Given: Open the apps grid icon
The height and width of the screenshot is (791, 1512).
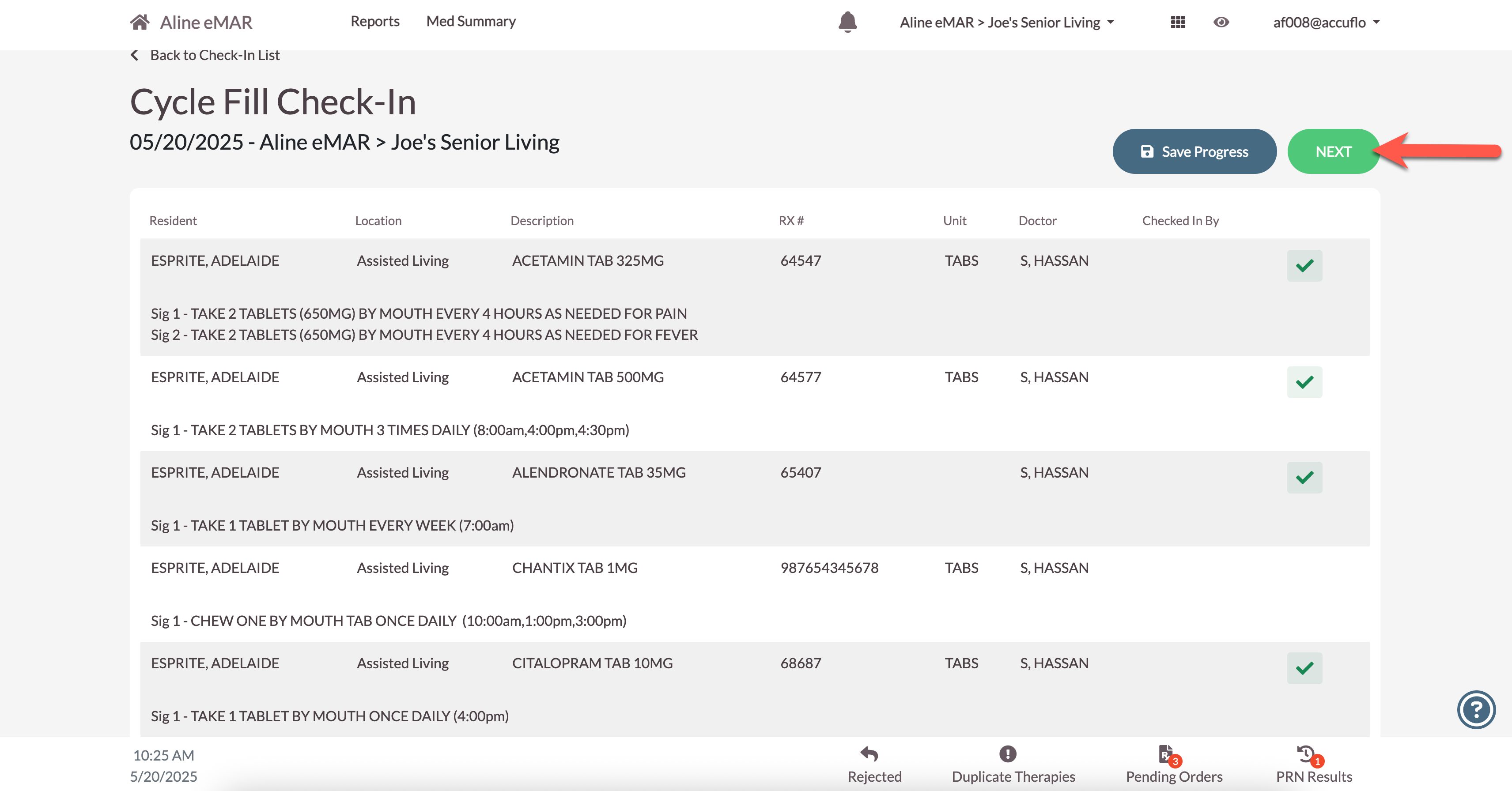Looking at the screenshot, I should 1177,23.
